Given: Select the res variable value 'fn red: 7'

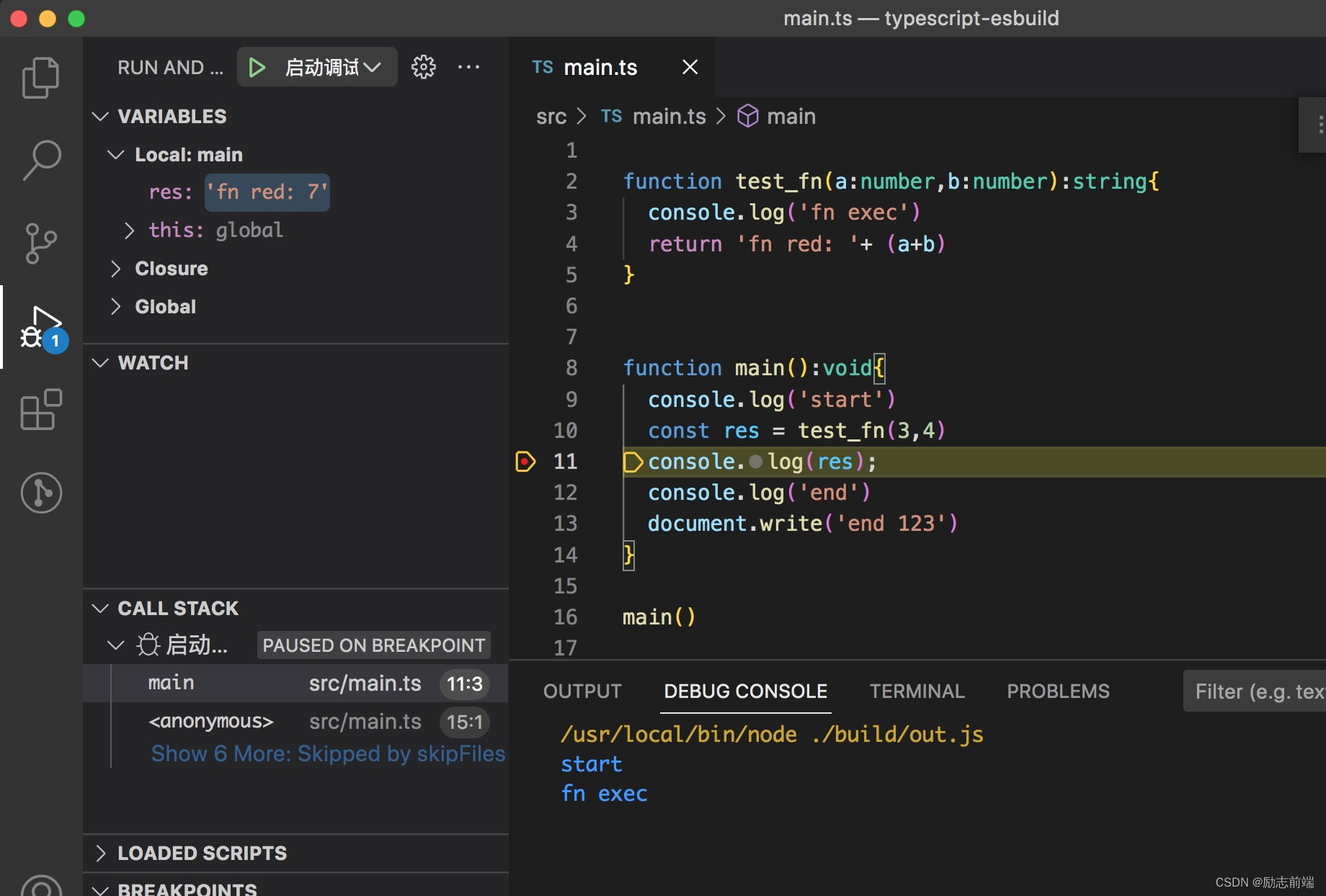Looking at the screenshot, I should [267, 192].
